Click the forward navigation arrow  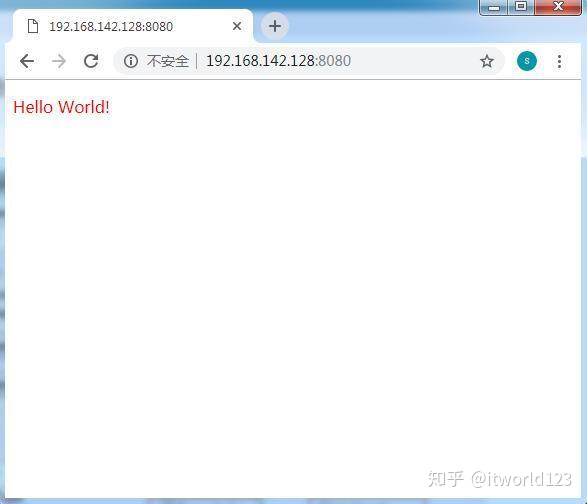pos(59,61)
